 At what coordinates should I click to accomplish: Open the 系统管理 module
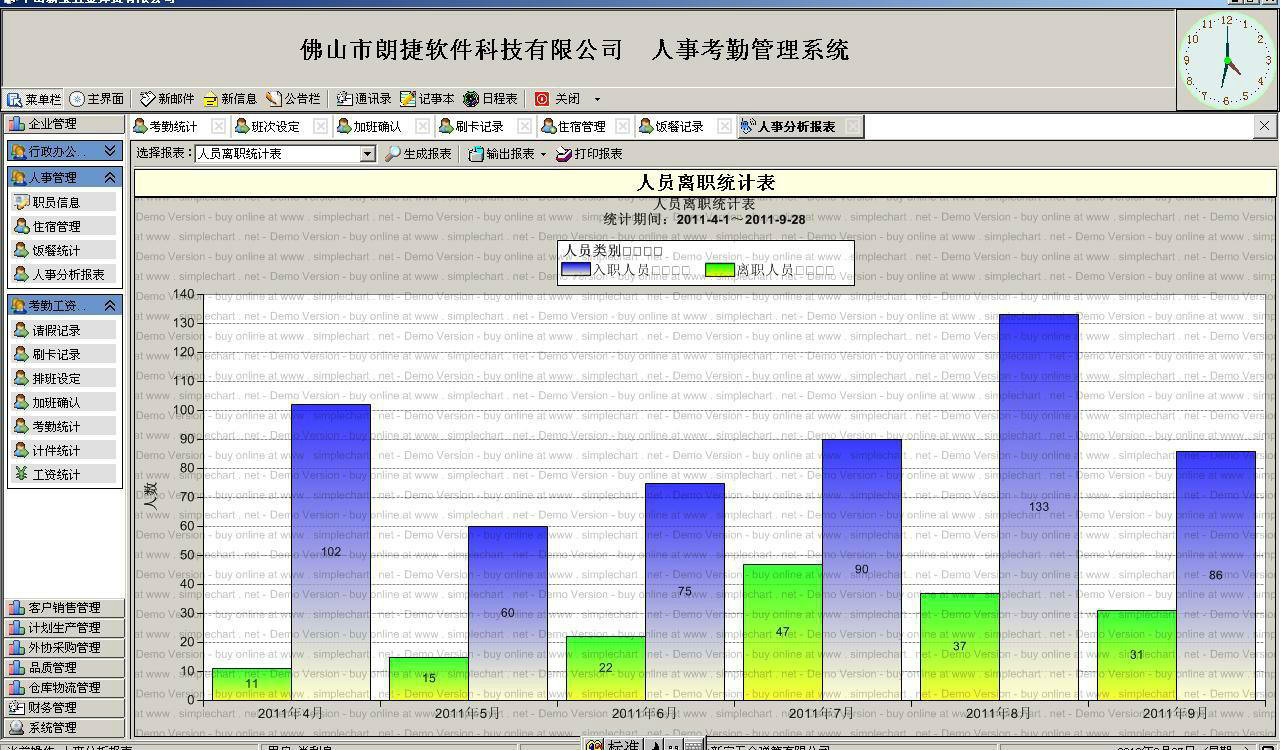64,728
